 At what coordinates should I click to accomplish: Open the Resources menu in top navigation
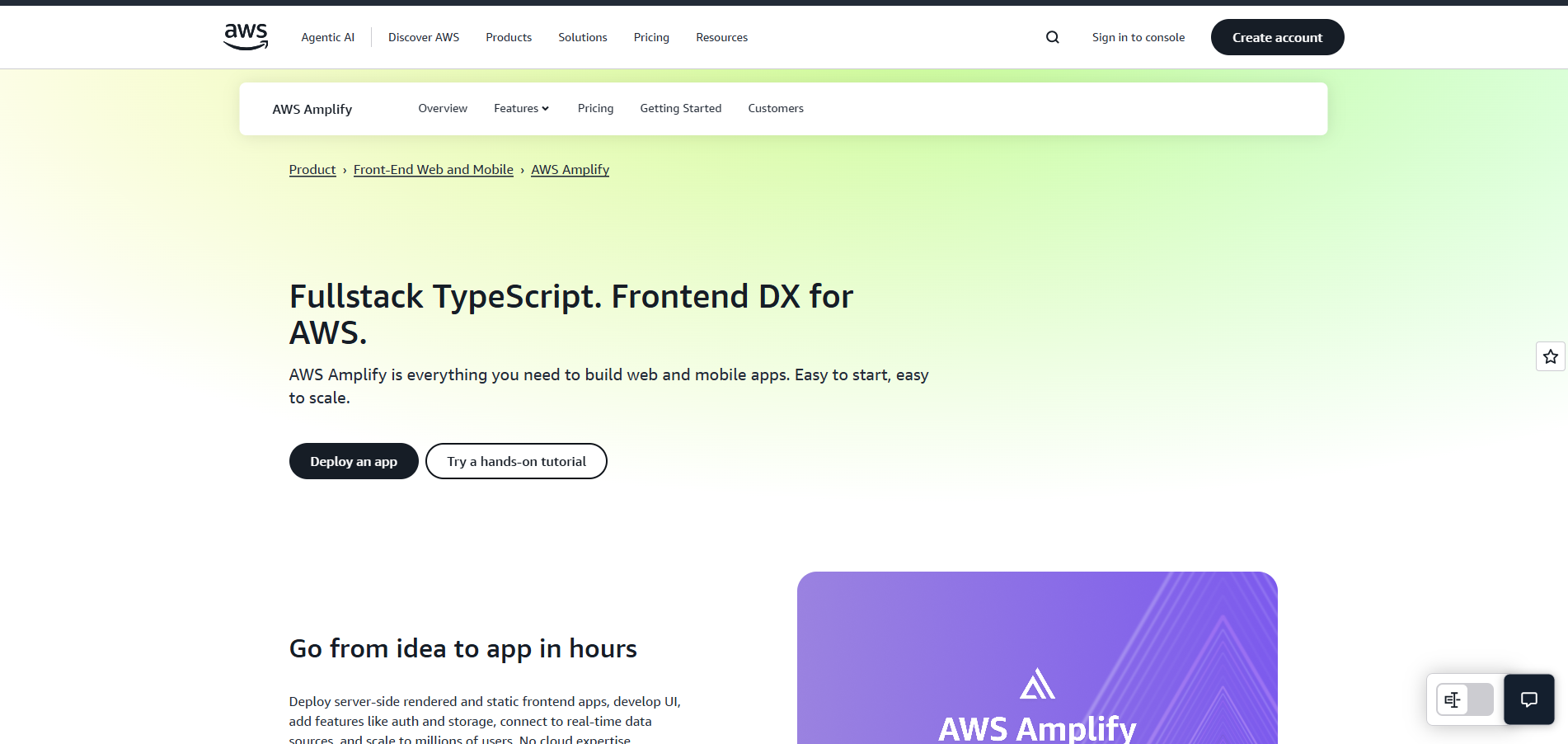click(721, 37)
